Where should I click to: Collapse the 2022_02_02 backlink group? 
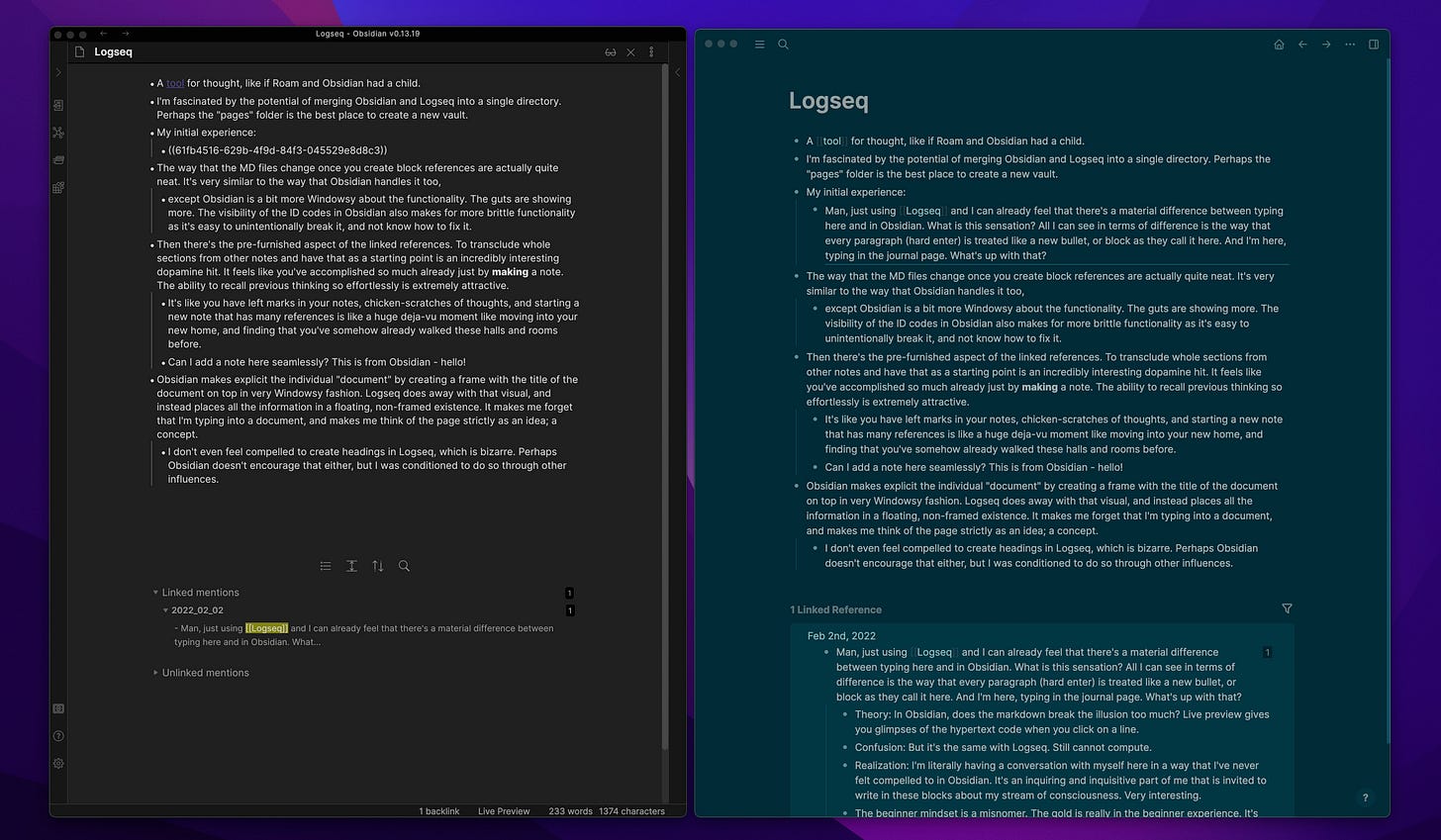tap(166, 610)
